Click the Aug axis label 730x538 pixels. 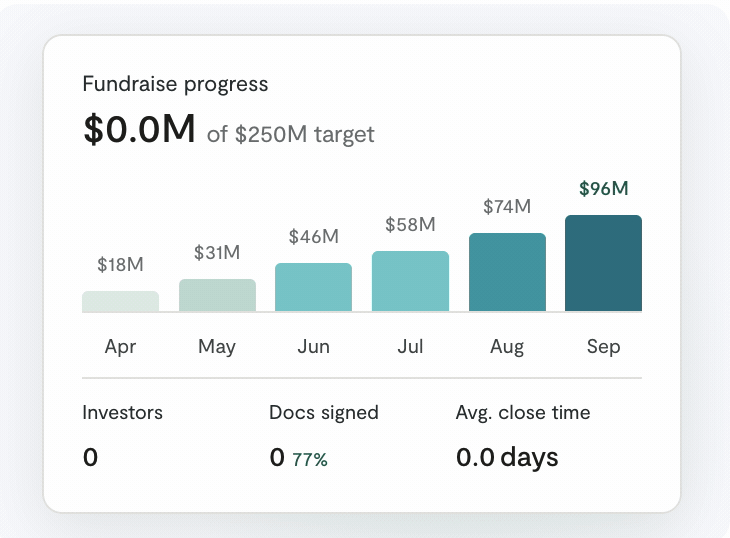tap(507, 347)
